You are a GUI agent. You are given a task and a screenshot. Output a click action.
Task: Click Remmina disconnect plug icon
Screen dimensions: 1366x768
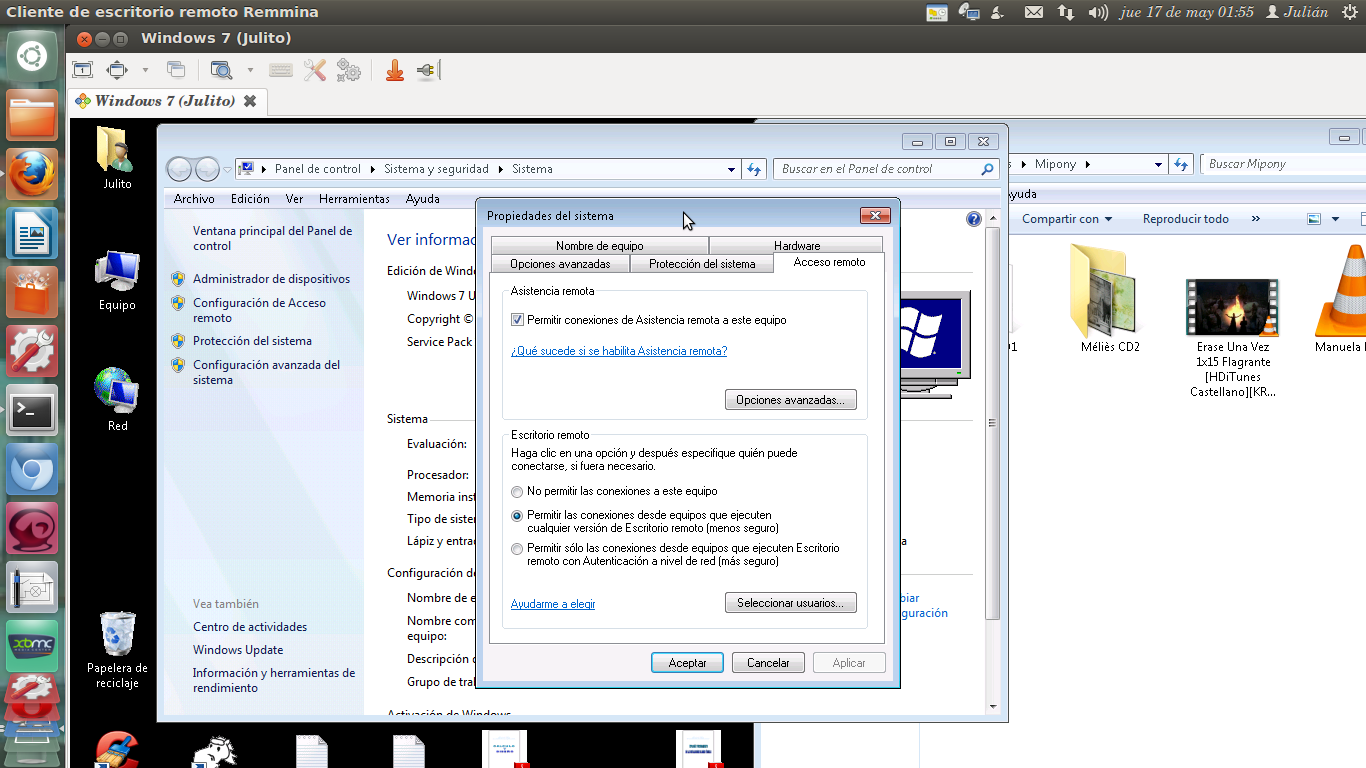(428, 70)
